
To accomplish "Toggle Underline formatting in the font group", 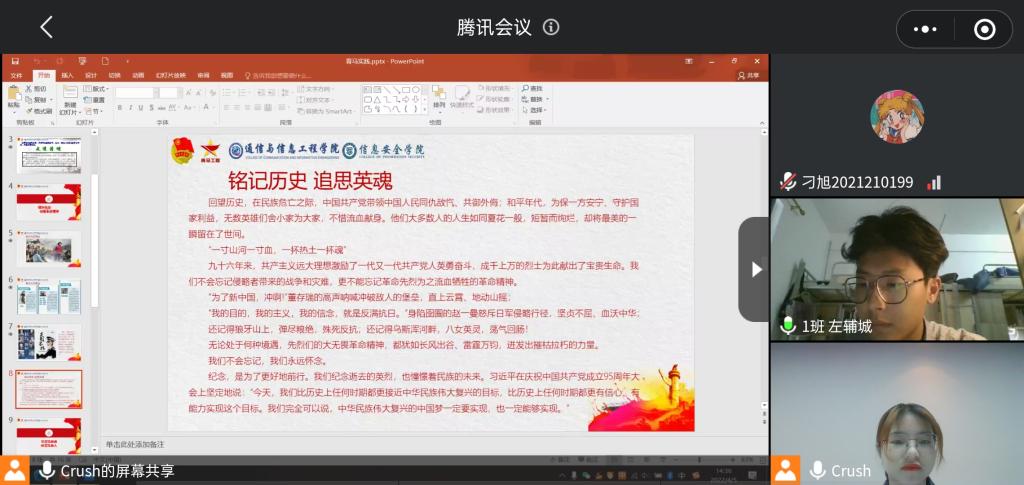I will click(140, 107).
